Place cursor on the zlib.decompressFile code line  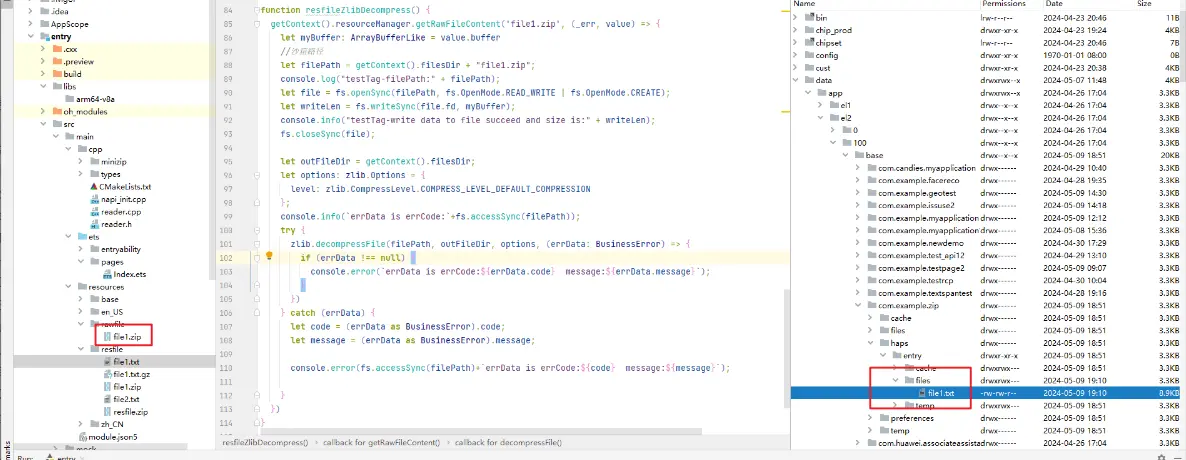click(490, 244)
